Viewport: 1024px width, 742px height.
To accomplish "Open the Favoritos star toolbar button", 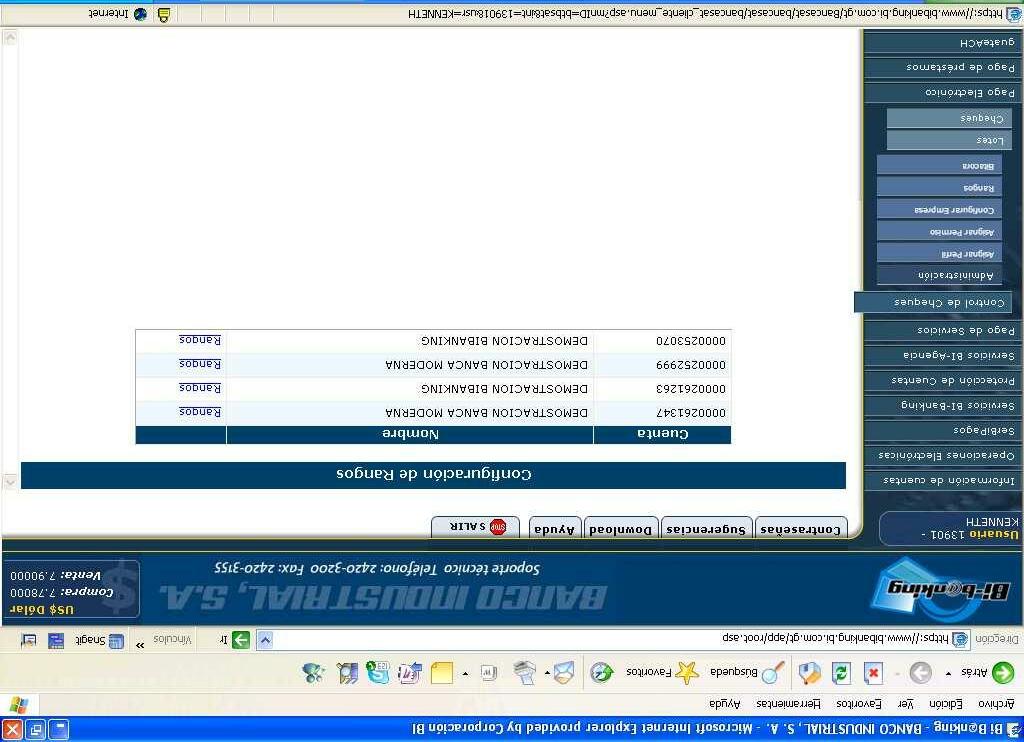I will 663,672.
